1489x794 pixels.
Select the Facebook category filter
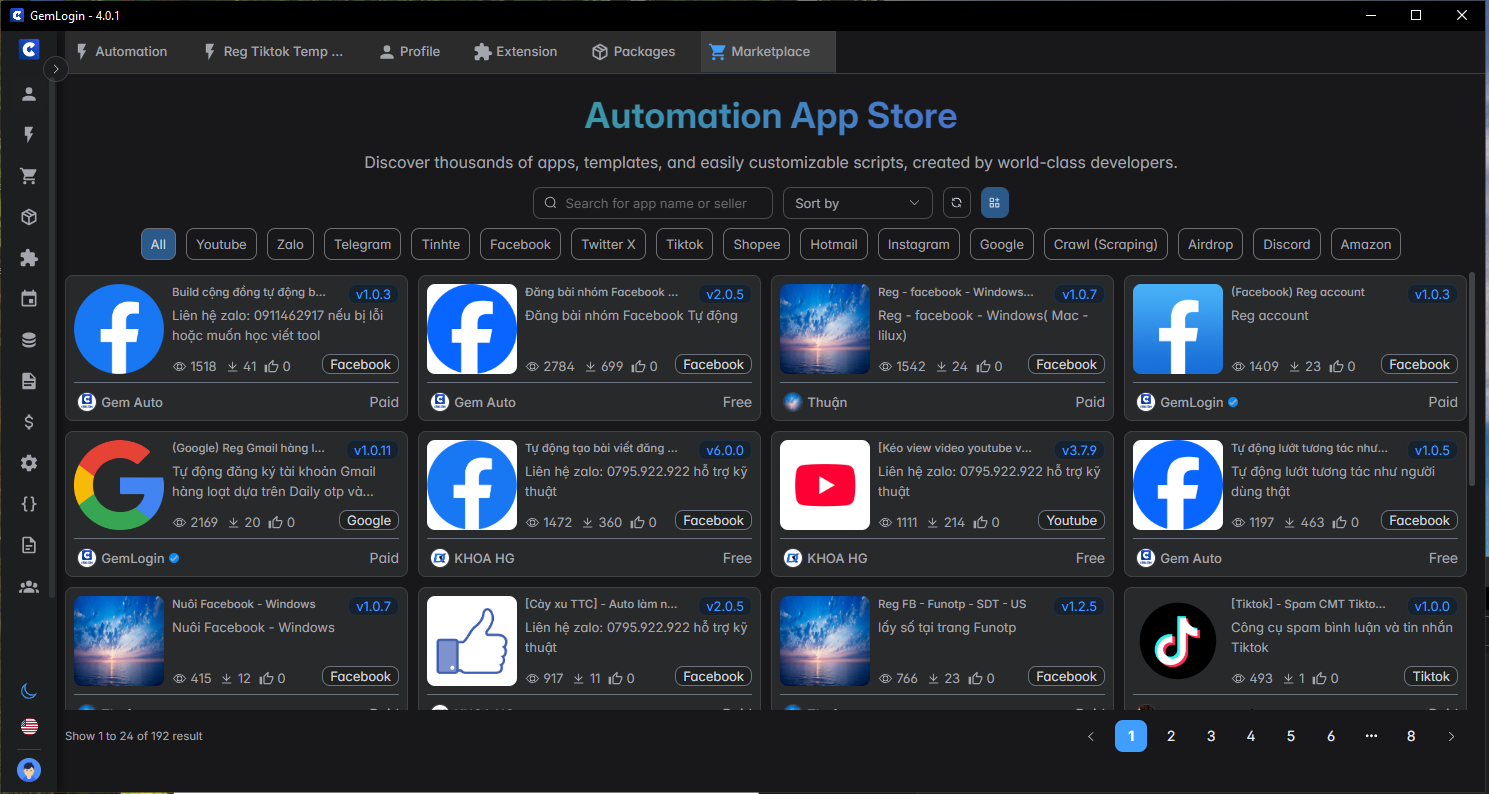[520, 244]
